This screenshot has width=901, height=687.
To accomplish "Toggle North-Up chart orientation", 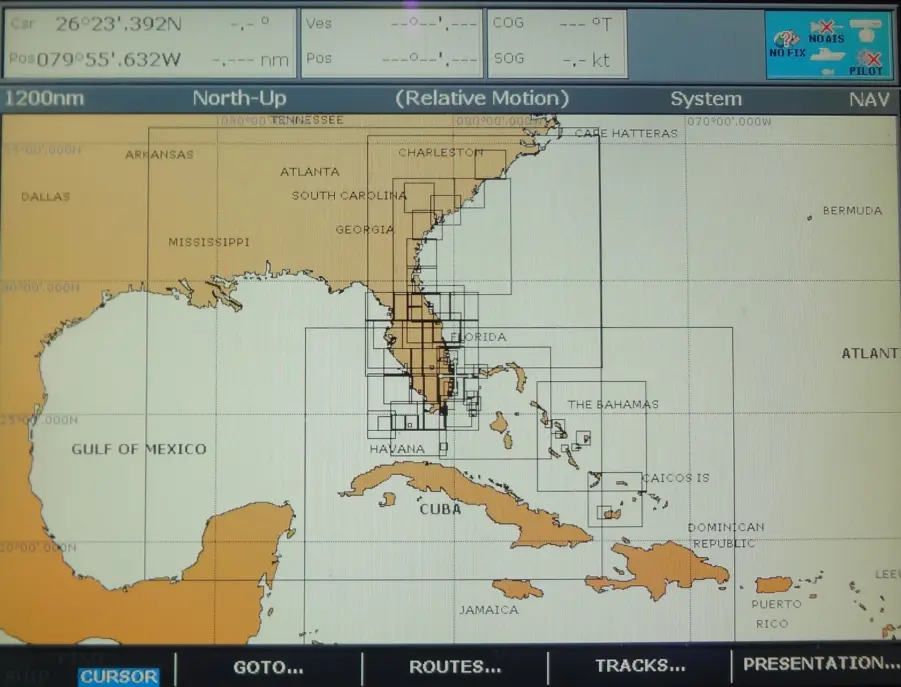I will coord(238,99).
